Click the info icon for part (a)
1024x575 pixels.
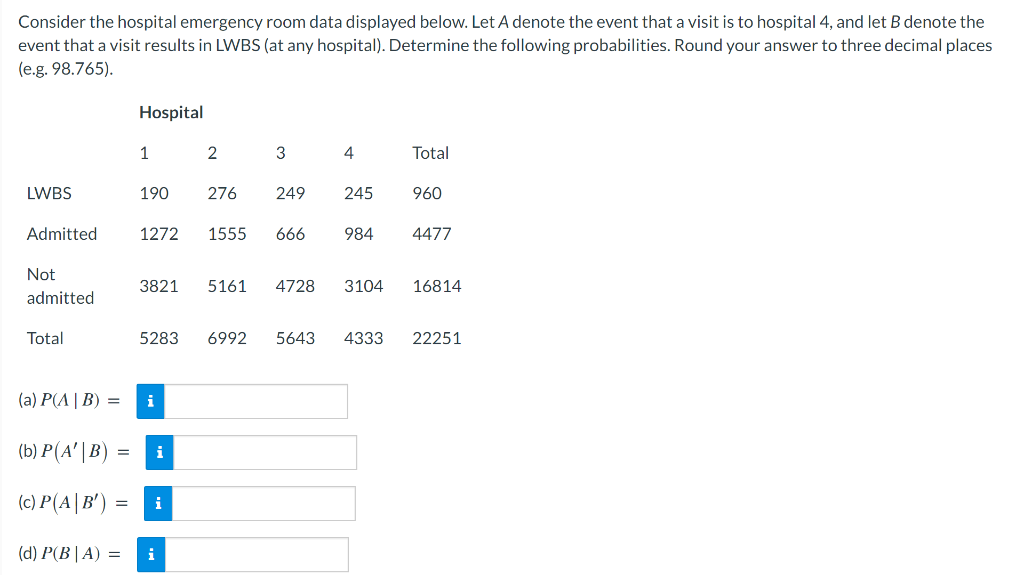pos(150,401)
